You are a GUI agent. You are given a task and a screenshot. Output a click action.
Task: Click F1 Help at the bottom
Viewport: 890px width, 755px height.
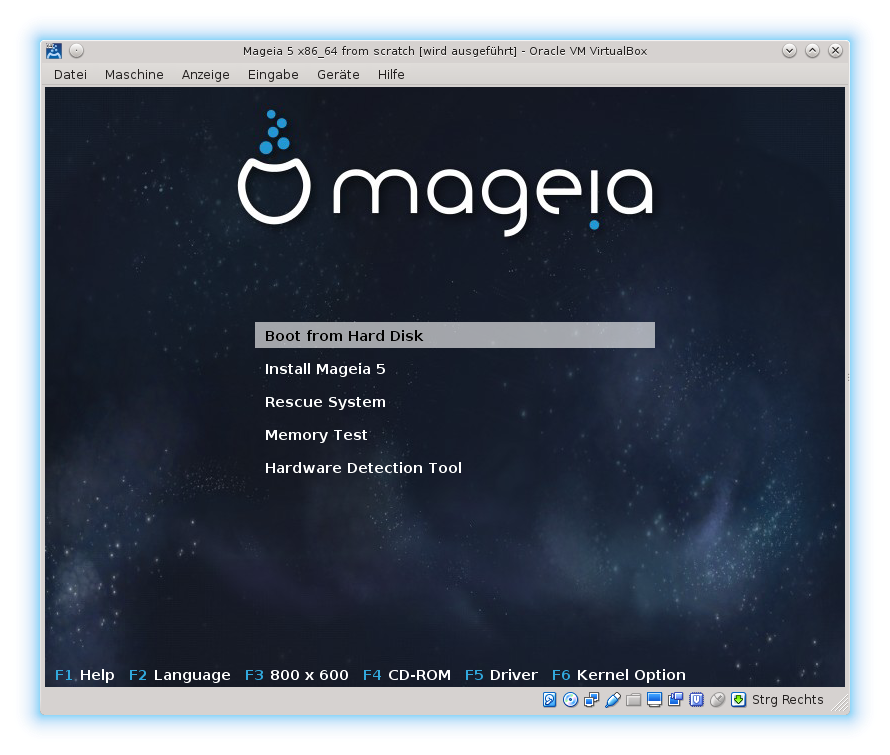pyautogui.click(x=85, y=675)
